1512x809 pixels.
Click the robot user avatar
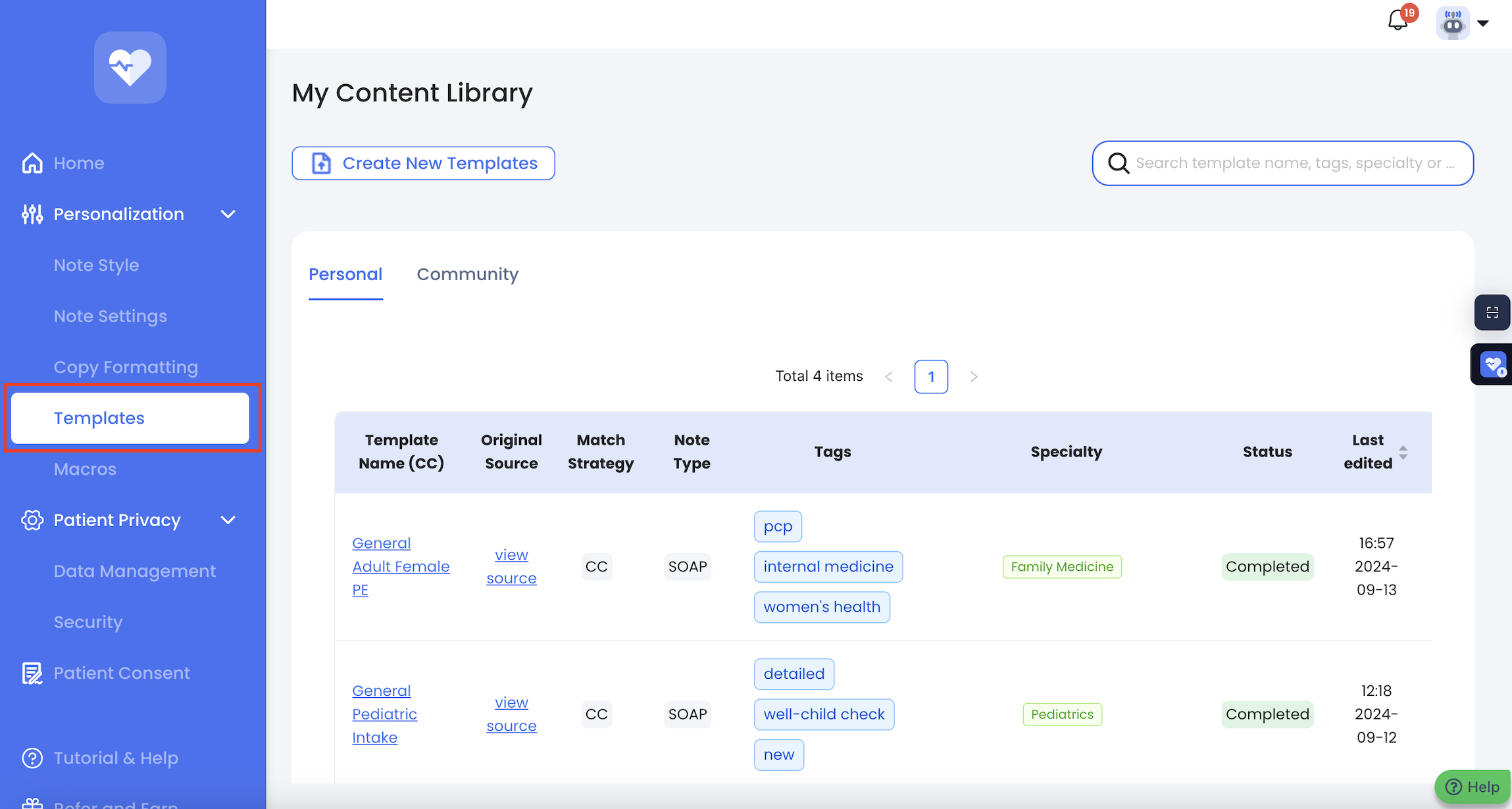(x=1453, y=24)
